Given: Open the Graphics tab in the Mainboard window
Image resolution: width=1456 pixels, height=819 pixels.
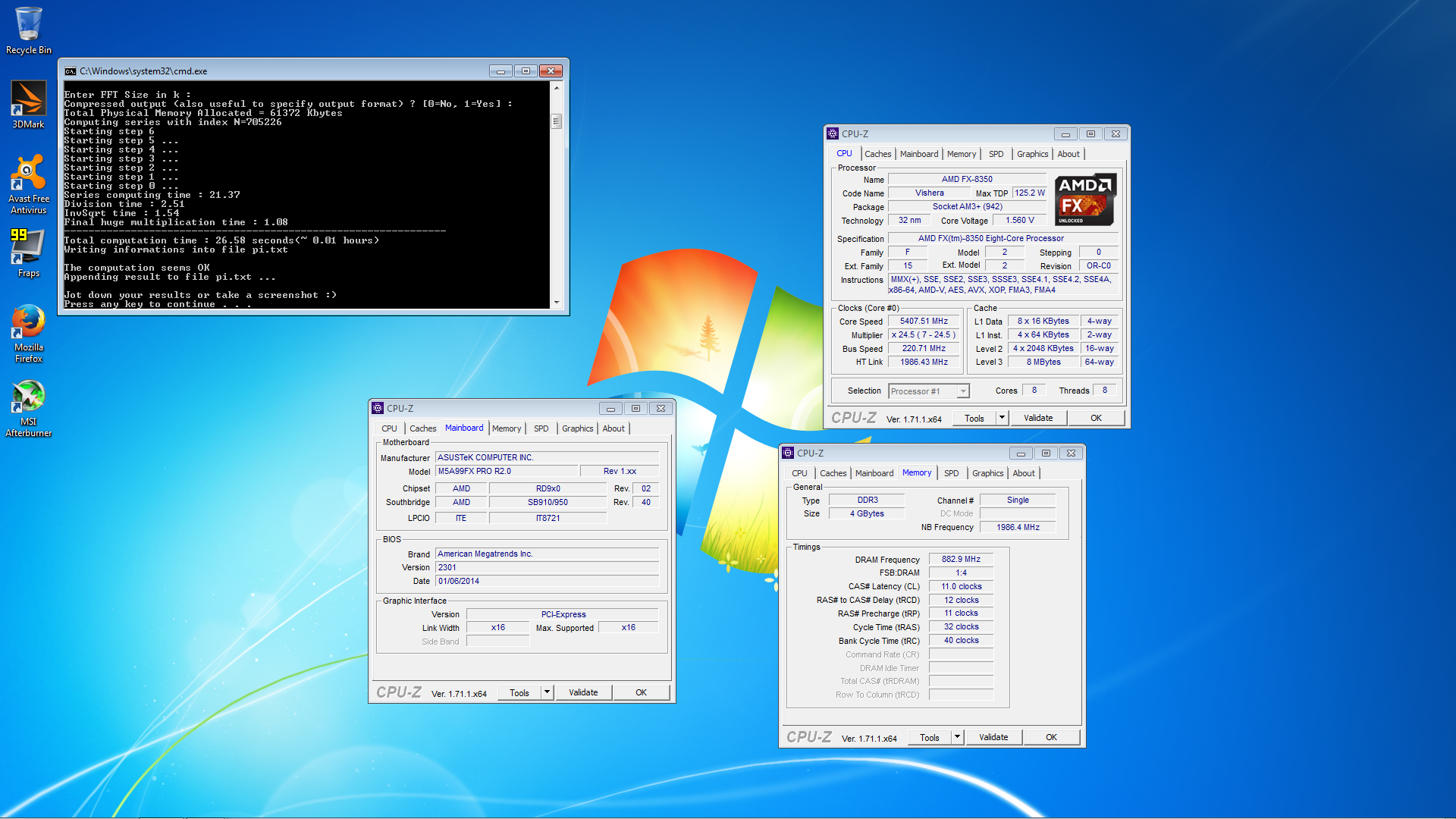Looking at the screenshot, I should [x=577, y=428].
